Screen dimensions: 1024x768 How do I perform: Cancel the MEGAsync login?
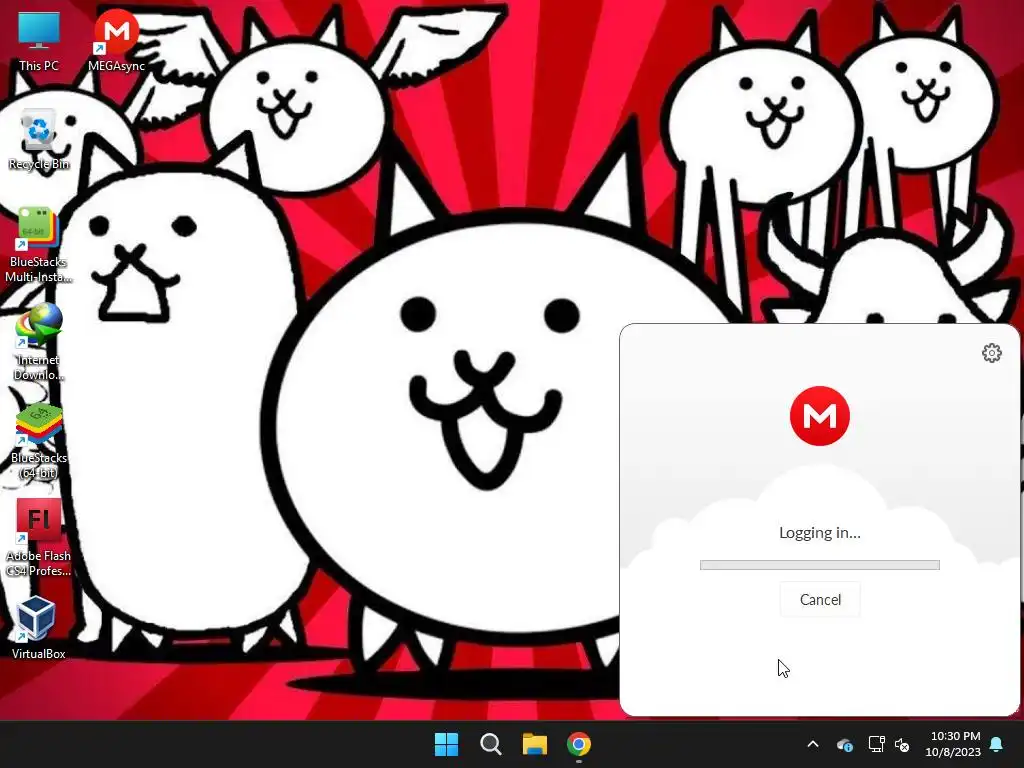pos(820,600)
